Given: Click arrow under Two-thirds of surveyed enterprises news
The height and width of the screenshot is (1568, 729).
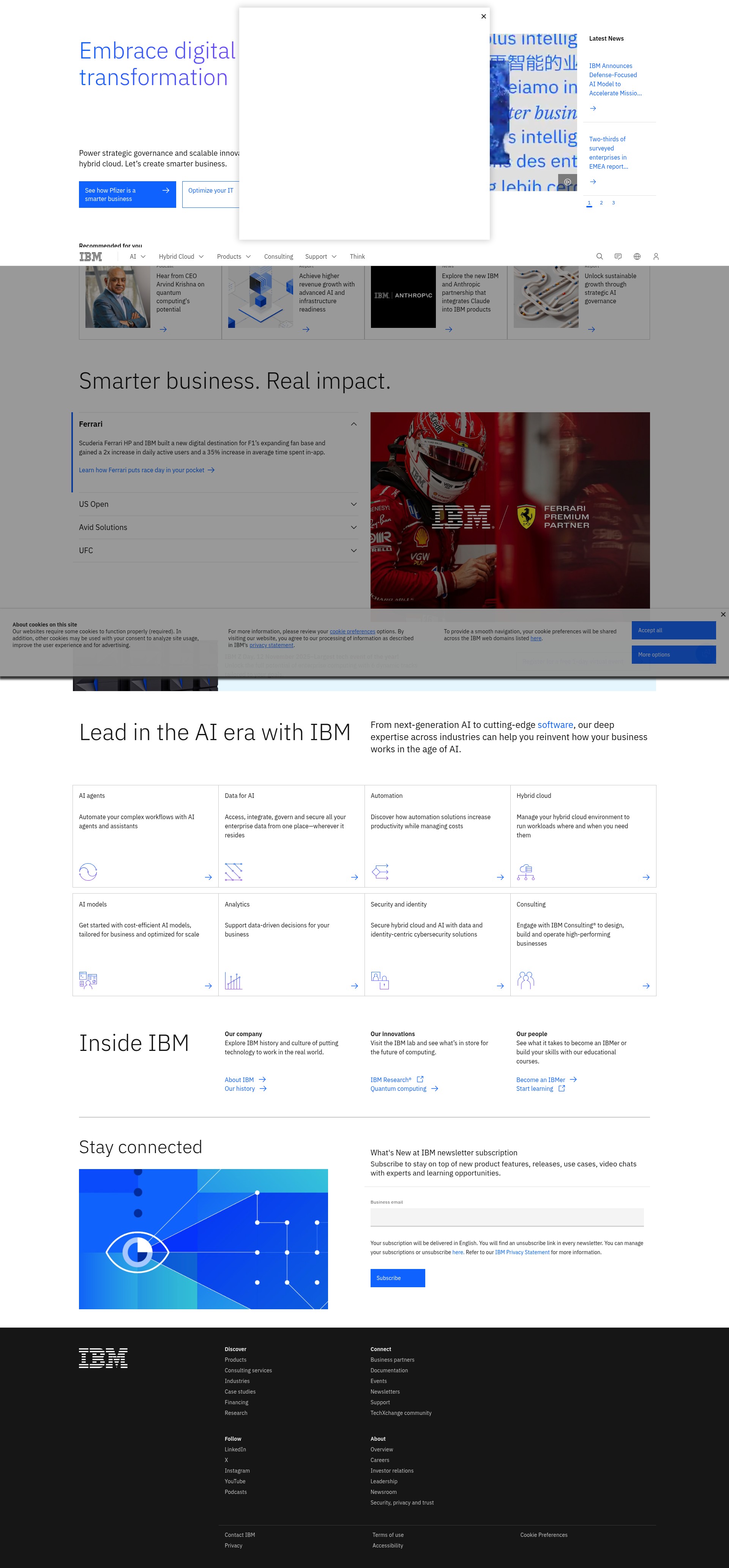Looking at the screenshot, I should click(593, 181).
